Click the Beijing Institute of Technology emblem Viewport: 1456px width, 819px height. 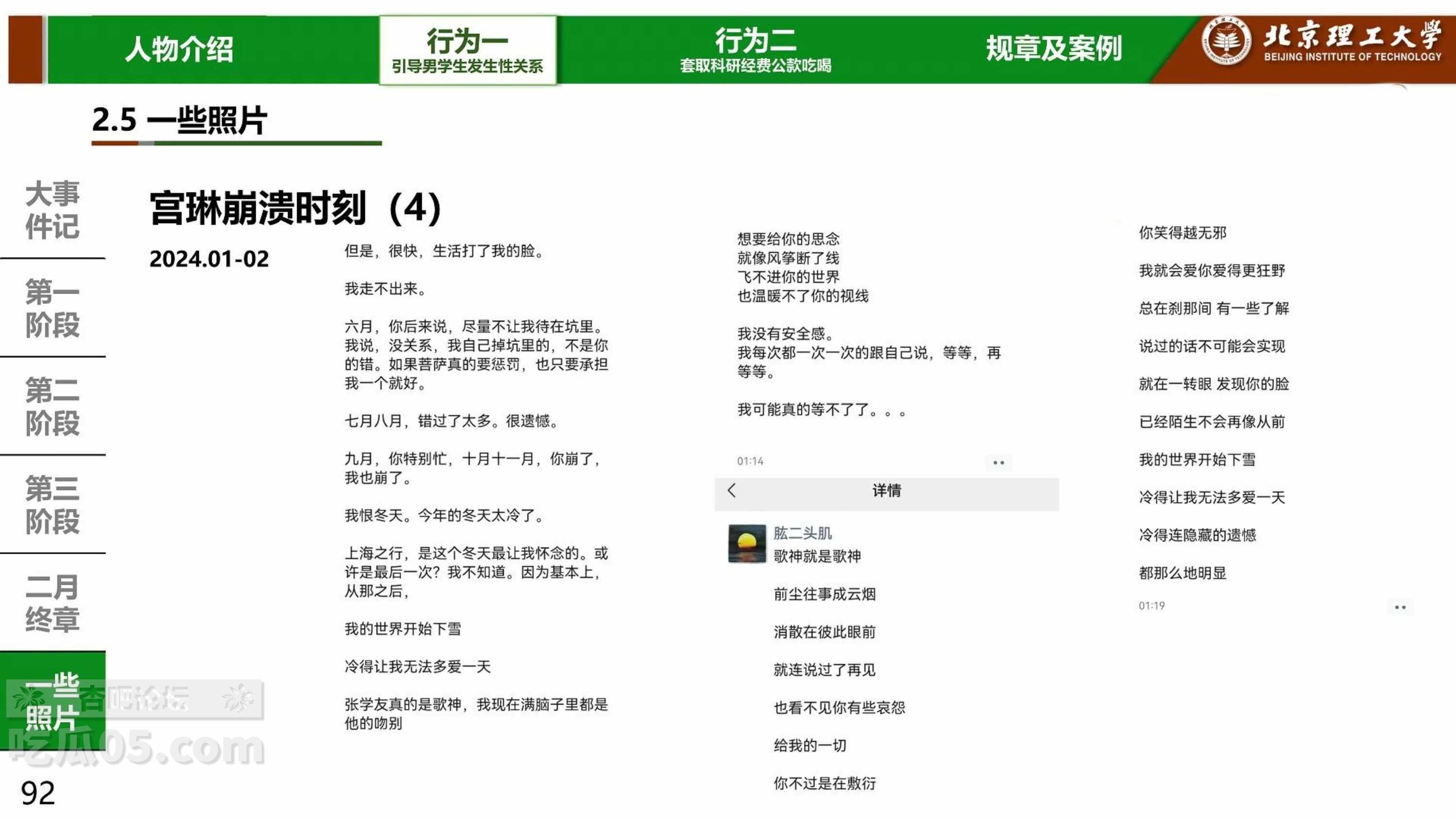click(x=1225, y=41)
